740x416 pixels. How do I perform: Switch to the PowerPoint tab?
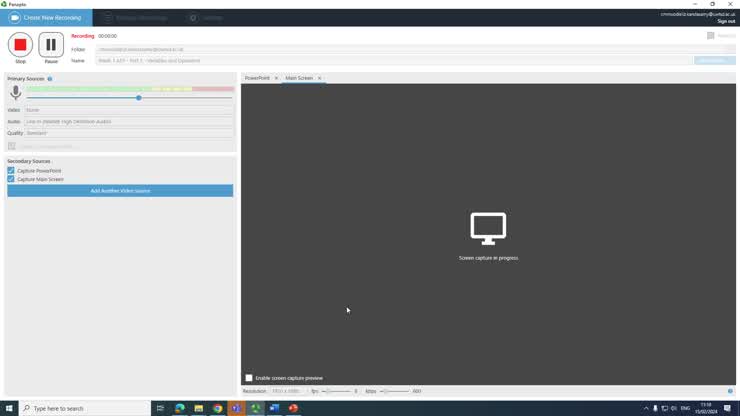click(x=257, y=78)
